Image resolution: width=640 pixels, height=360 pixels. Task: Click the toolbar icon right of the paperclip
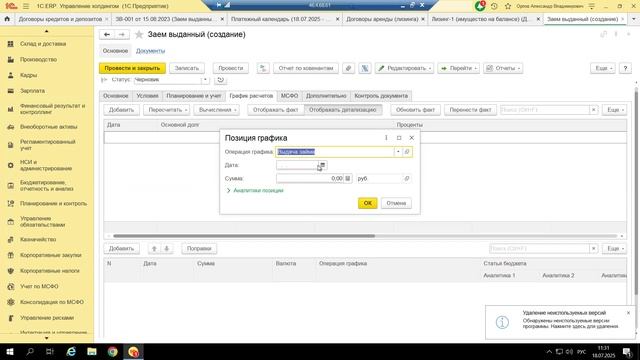click(x=364, y=68)
